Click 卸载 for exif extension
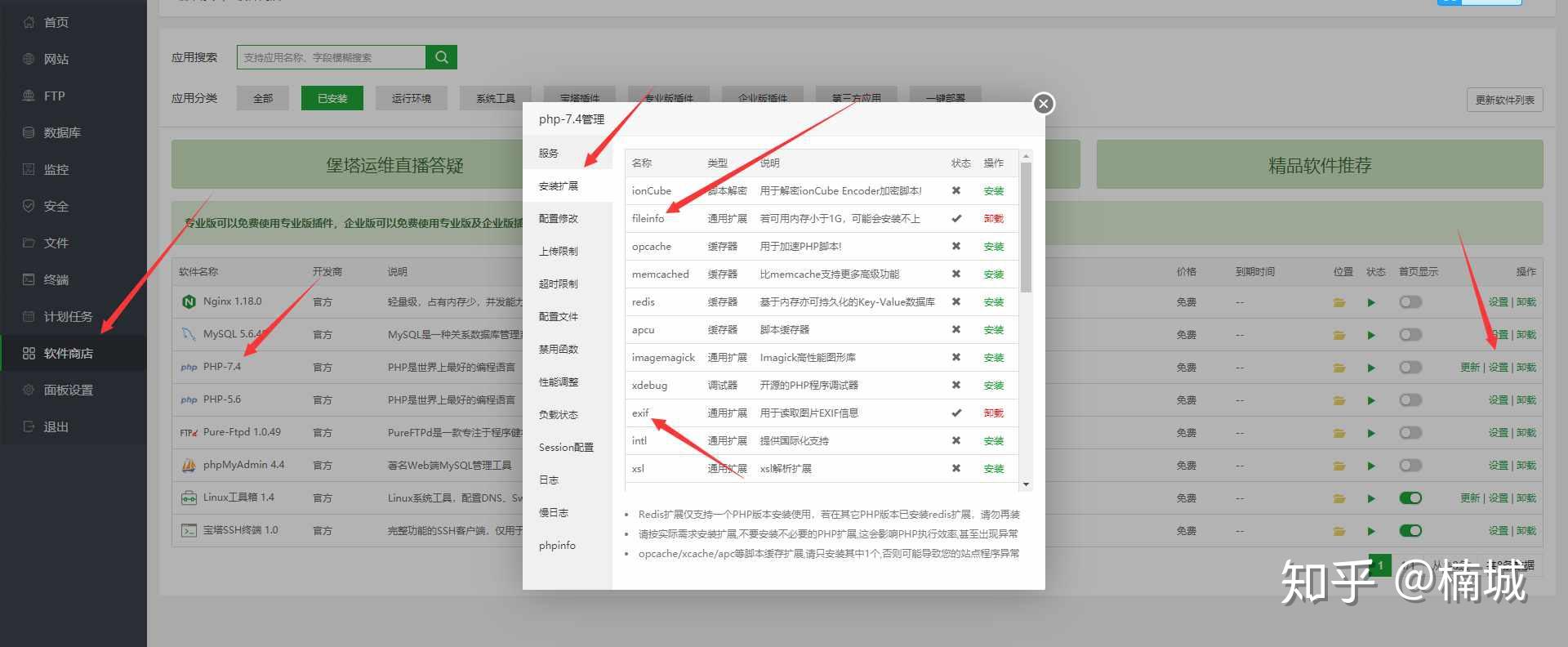This screenshot has width=1568, height=647. [x=994, y=413]
